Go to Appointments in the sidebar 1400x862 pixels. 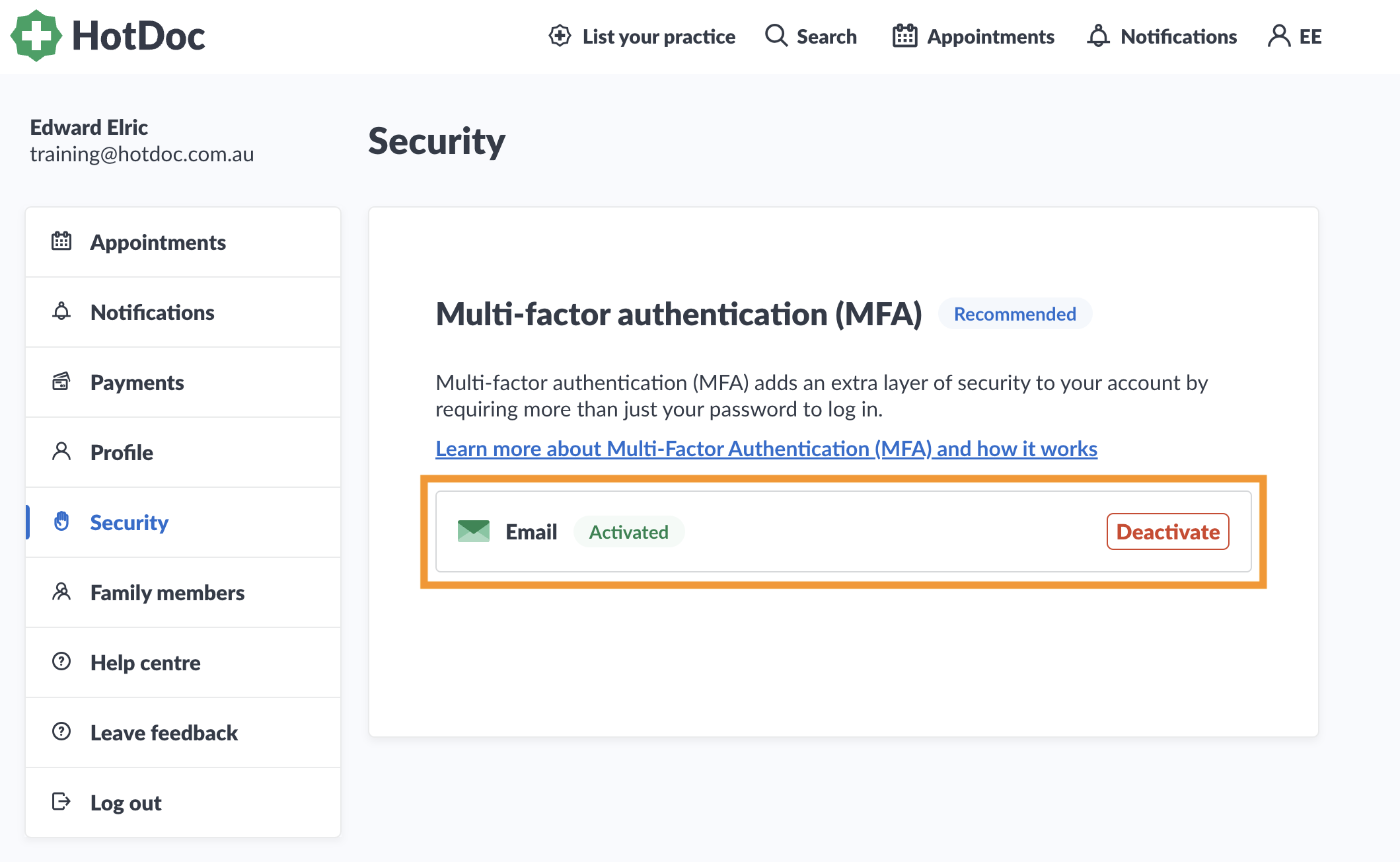pos(183,242)
